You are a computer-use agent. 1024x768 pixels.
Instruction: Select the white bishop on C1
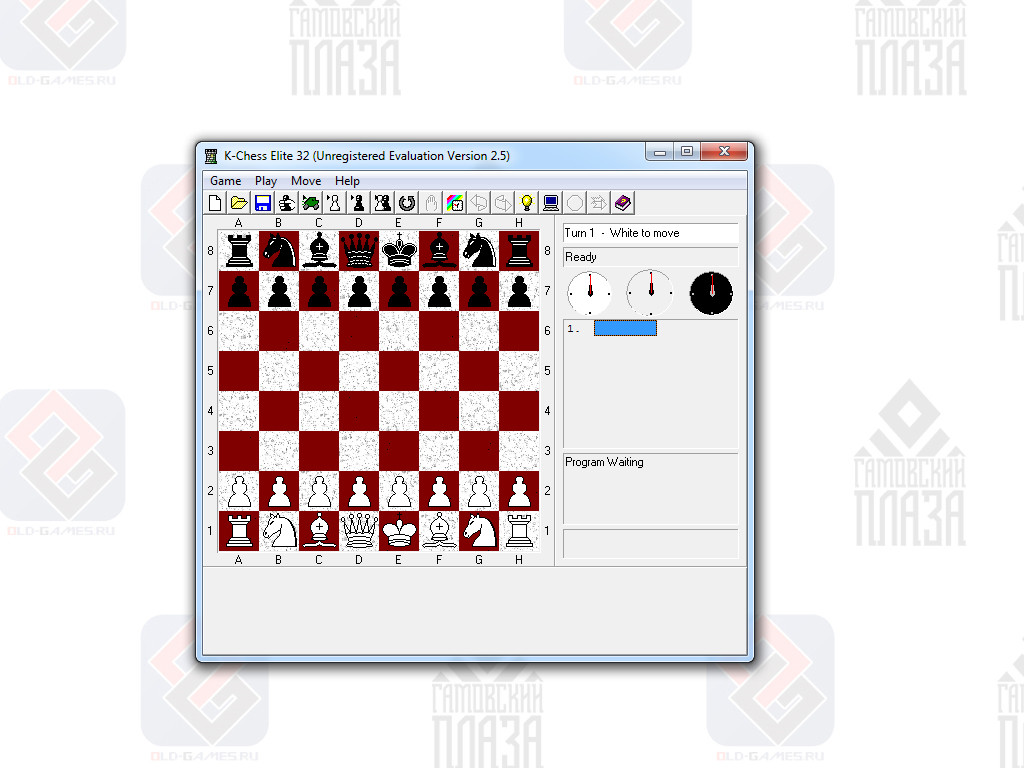tap(319, 531)
